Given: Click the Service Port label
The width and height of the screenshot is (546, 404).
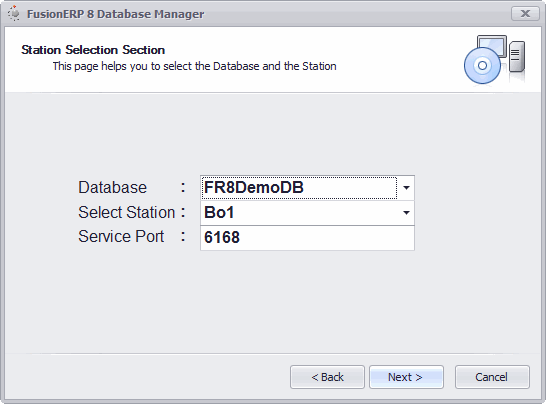Looking at the screenshot, I should [x=121, y=236].
